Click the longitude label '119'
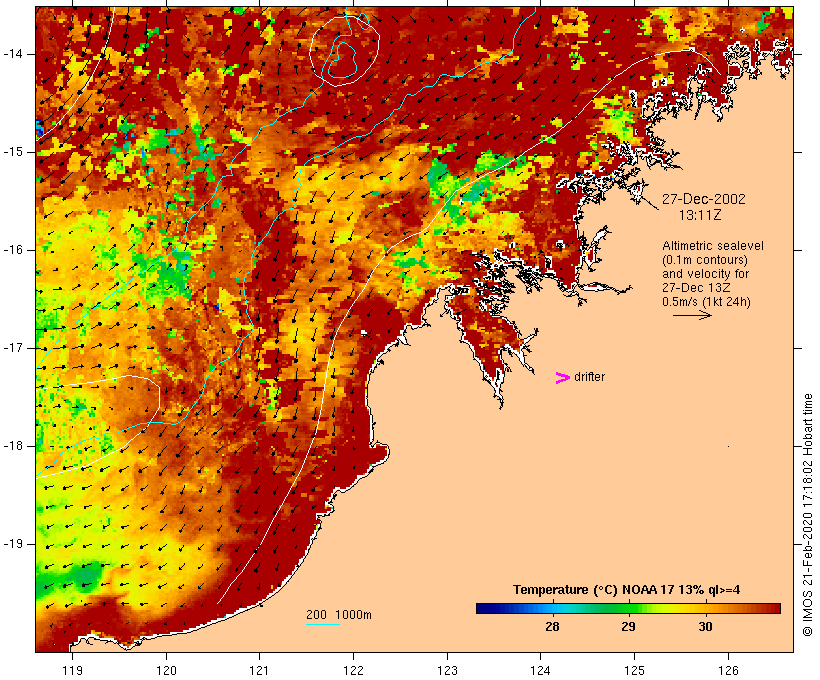The height and width of the screenshot is (680, 820). 72,670
